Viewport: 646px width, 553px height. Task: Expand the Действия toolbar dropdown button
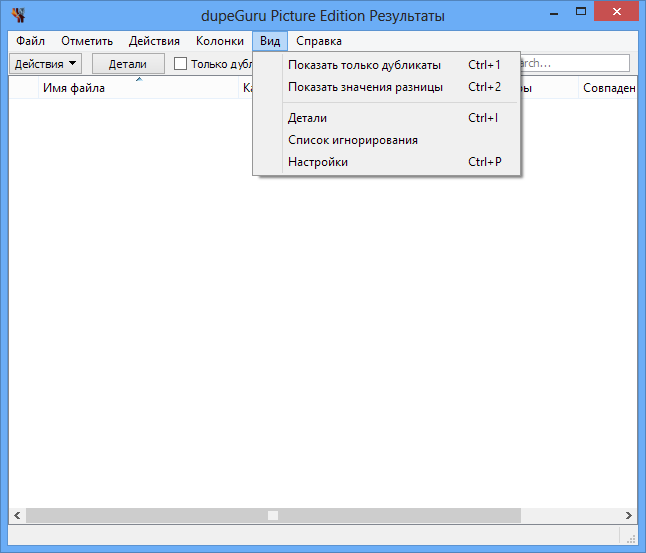coord(45,63)
